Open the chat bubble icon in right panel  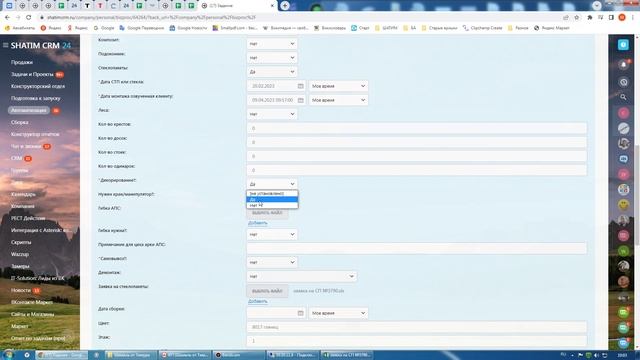[x=623, y=159]
